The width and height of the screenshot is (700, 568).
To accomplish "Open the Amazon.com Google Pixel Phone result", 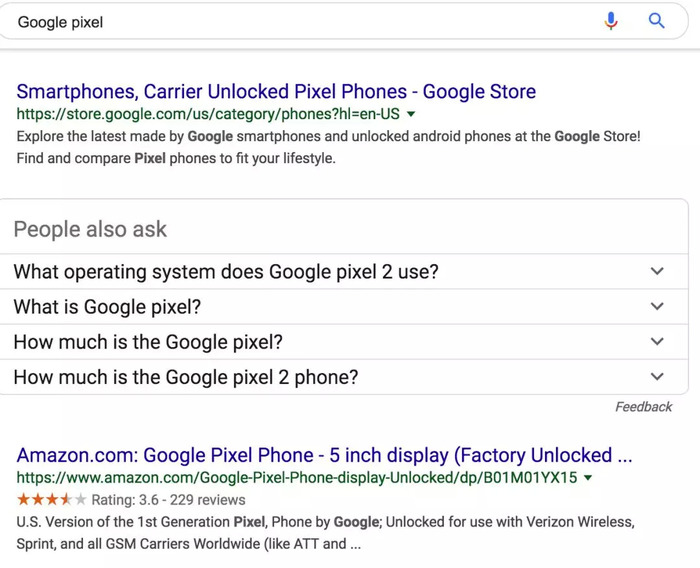I will 325,455.
